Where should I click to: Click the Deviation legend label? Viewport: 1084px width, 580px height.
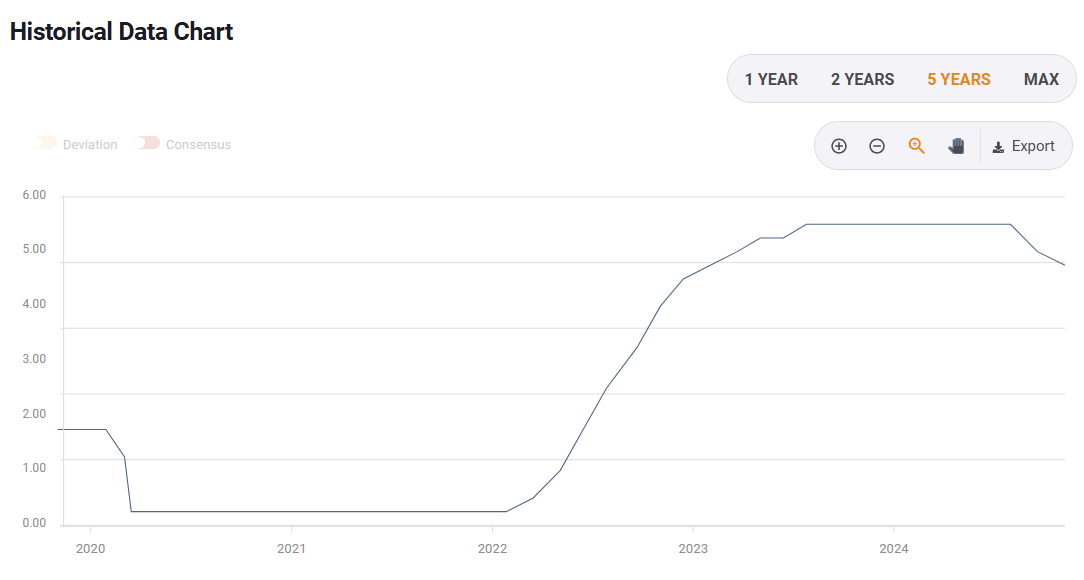coord(90,145)
